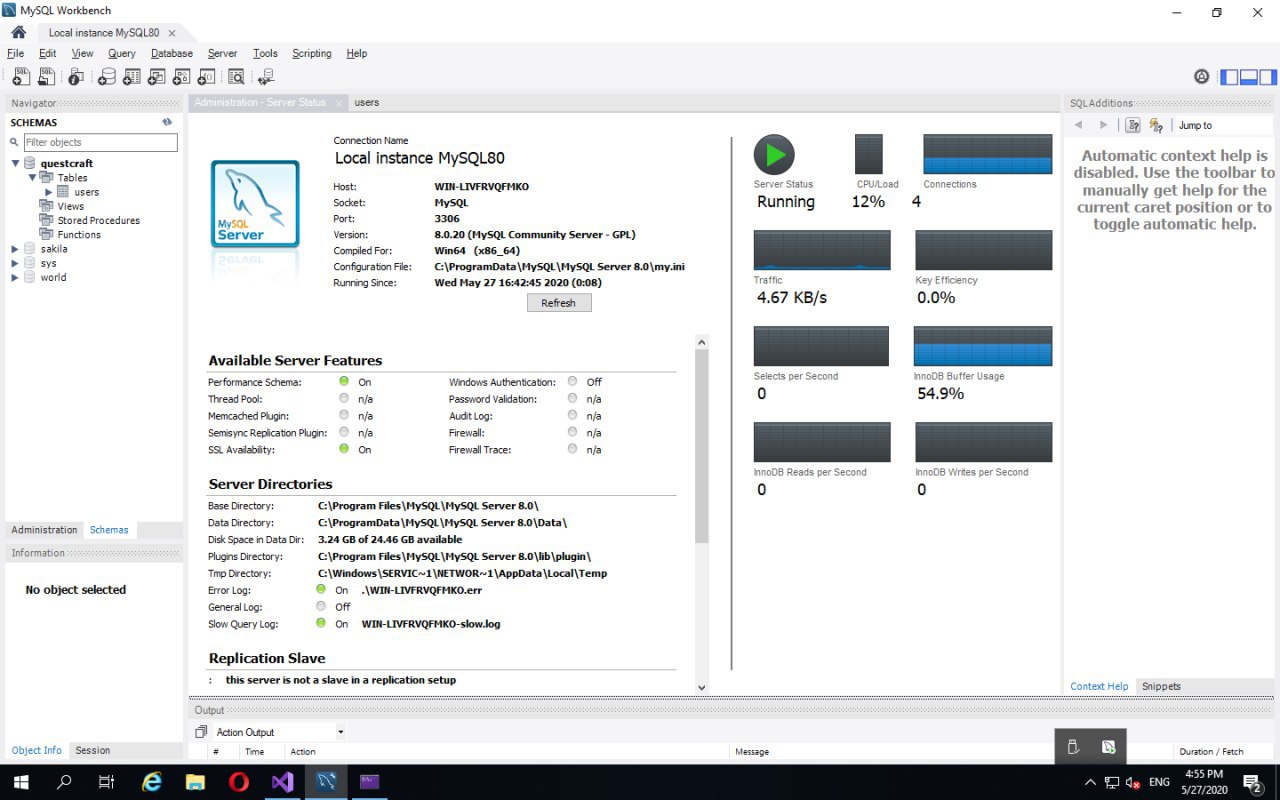Create a new table toolbar icon
Image resolution: width=1280 pixels, height=800 pixels.
pyautogui.click(x=131, y=76)
